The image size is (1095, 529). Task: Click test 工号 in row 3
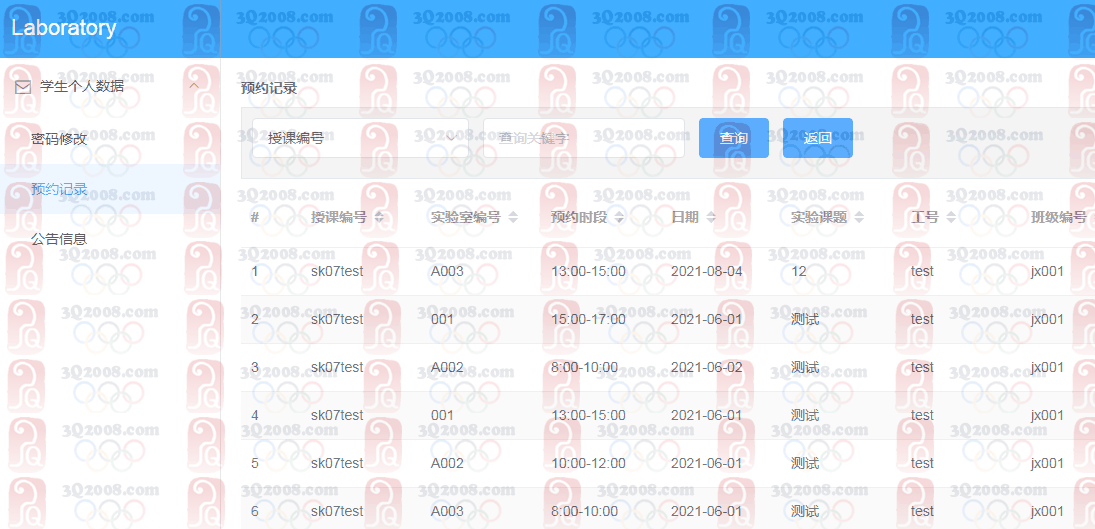[x=923, y=367]
